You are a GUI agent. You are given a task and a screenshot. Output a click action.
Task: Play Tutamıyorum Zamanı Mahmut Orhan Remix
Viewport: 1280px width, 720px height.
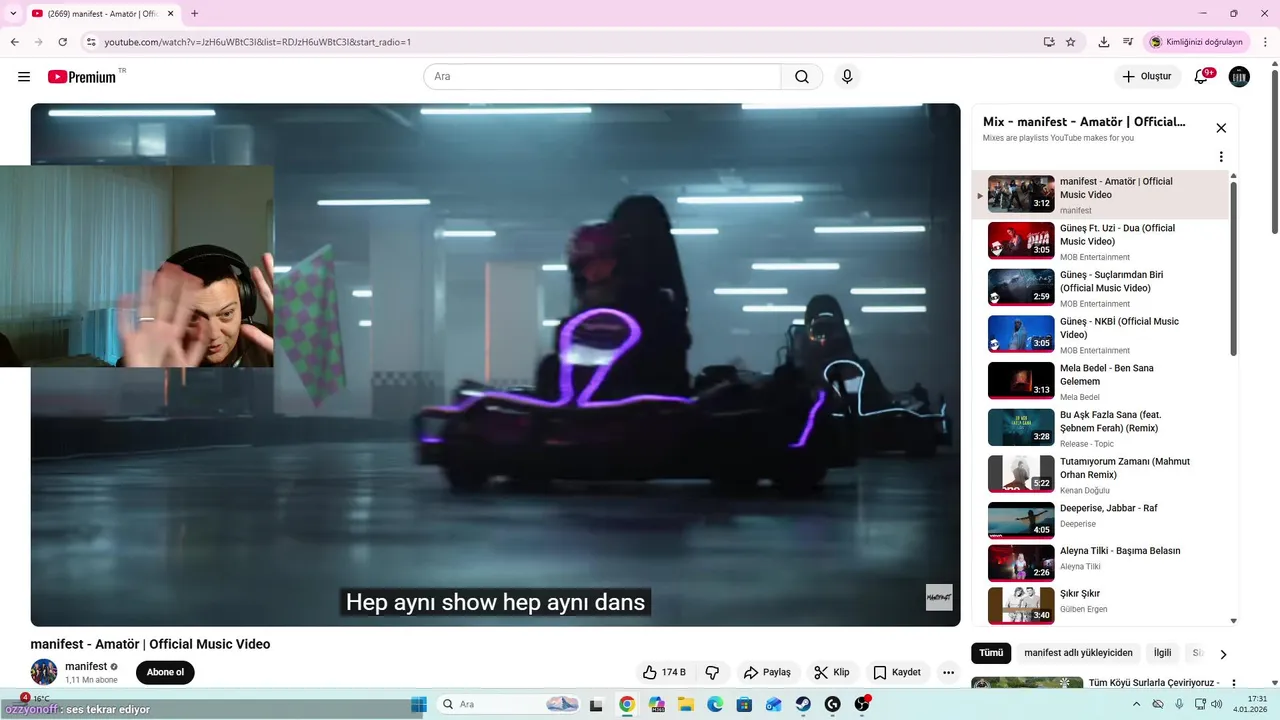click(1100, 474)
